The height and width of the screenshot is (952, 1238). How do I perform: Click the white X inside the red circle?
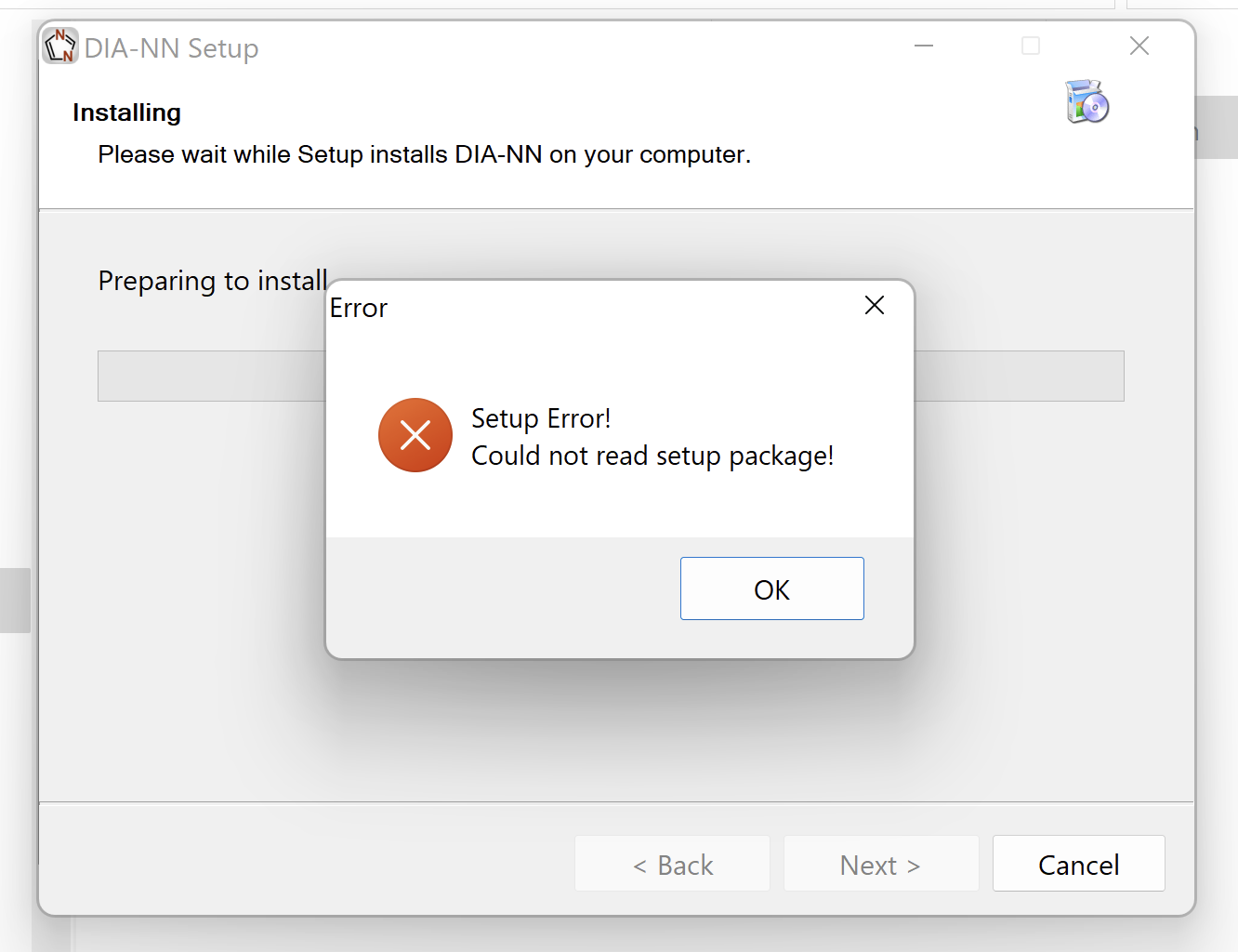[x=415, y=435]
